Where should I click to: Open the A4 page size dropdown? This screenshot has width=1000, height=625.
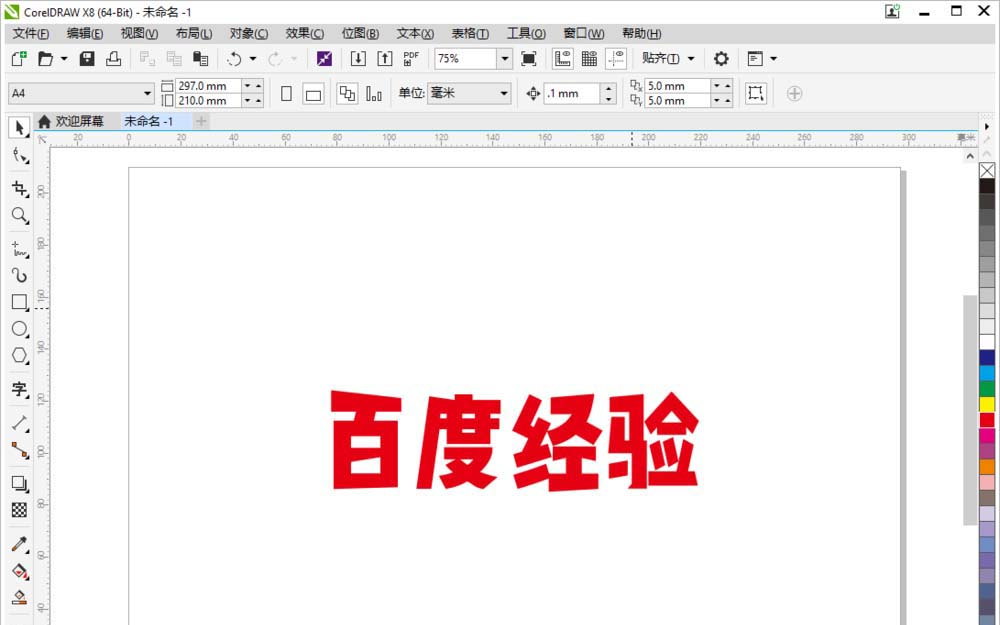[x=147, y=93]
